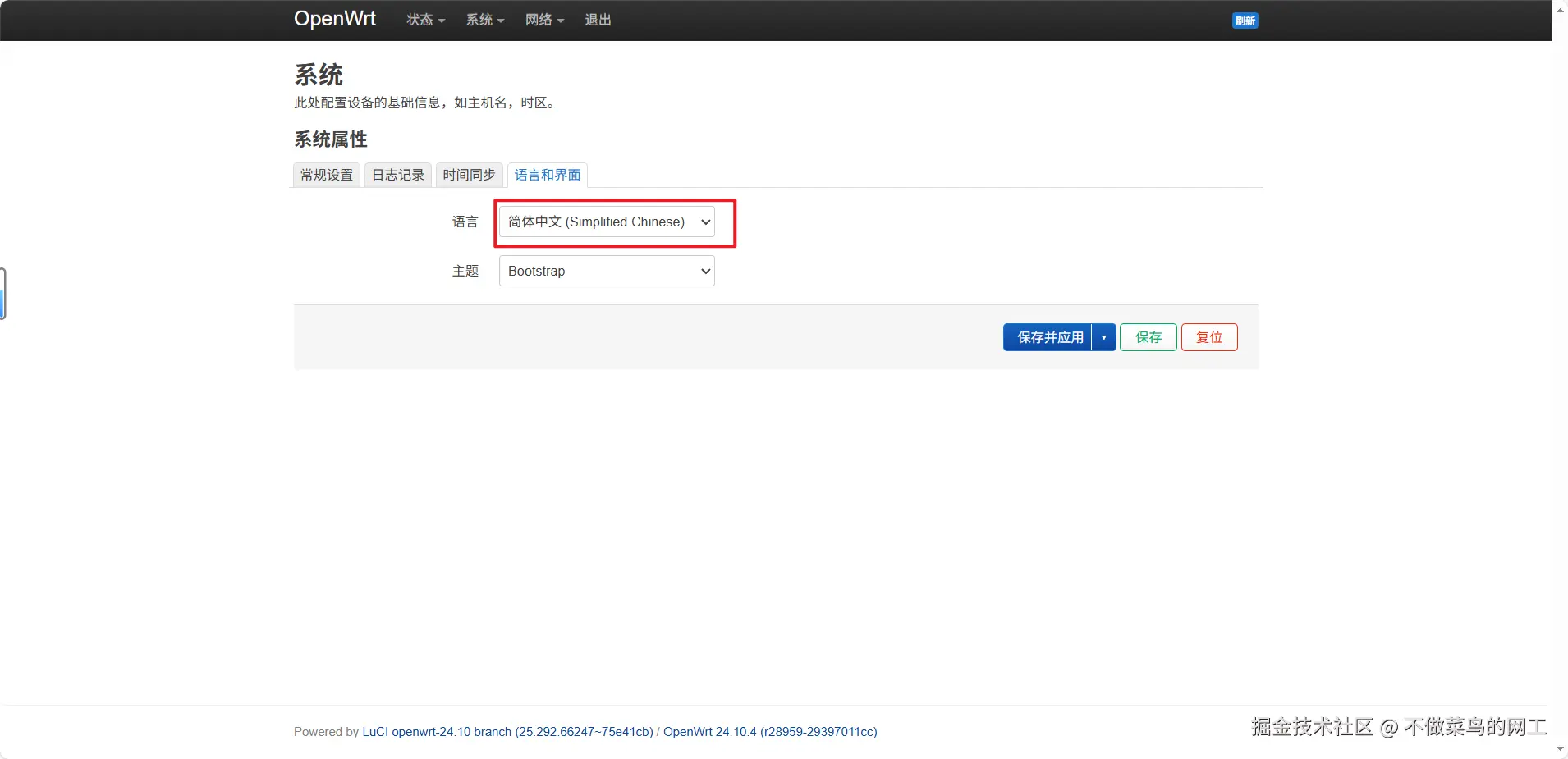Open the 网络 menu

point(544,20)
